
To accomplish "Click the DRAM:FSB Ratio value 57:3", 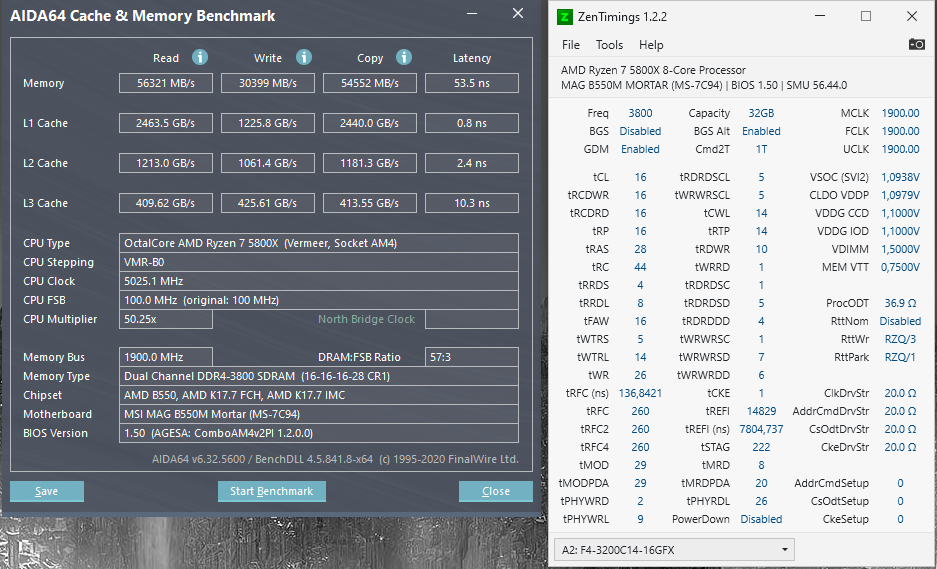I will tap(471, 357).
